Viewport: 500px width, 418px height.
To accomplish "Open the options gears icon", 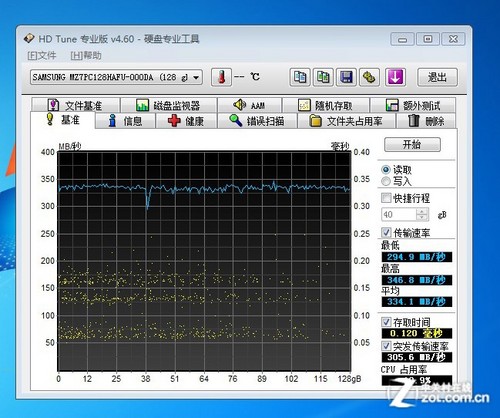I will tap(369, 77).
